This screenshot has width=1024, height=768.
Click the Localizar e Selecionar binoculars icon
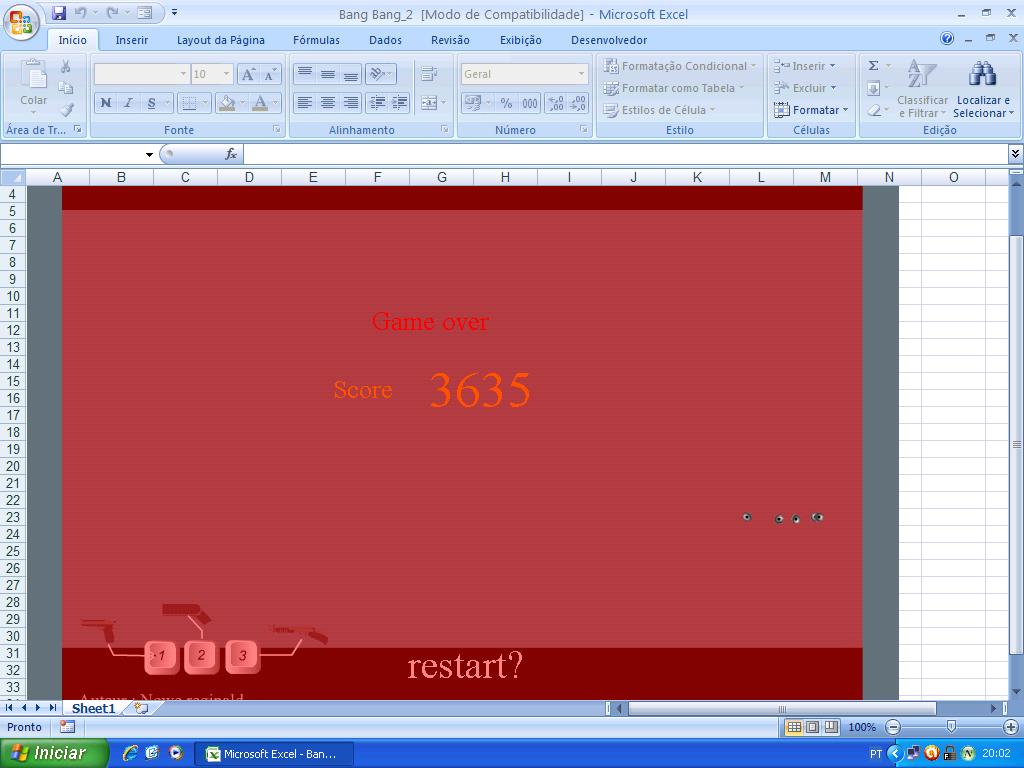click(982, 76)
